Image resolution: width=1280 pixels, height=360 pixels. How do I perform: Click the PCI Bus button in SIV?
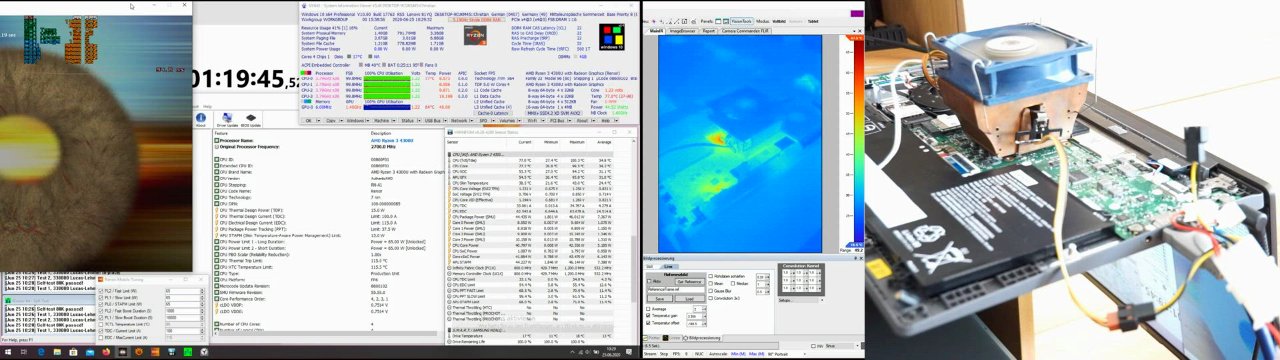[557, 121]
